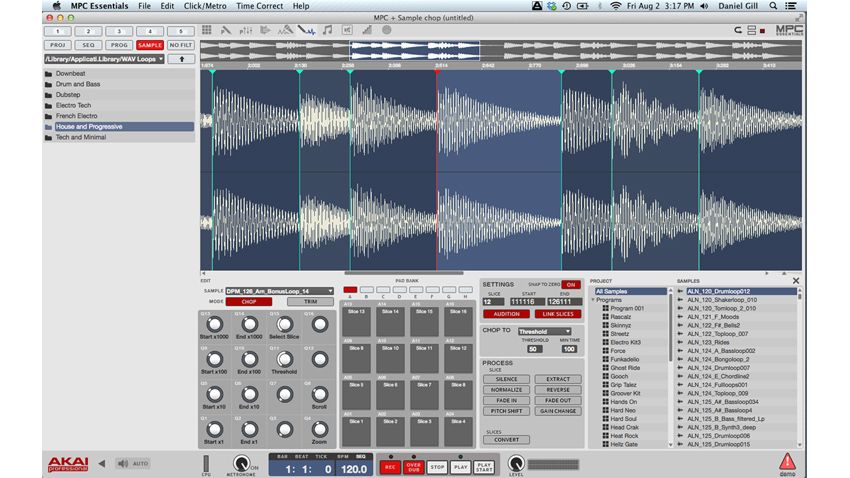Go up one folder with arrow button
This screenshot has width=850, height=478.
pos(182,59)
